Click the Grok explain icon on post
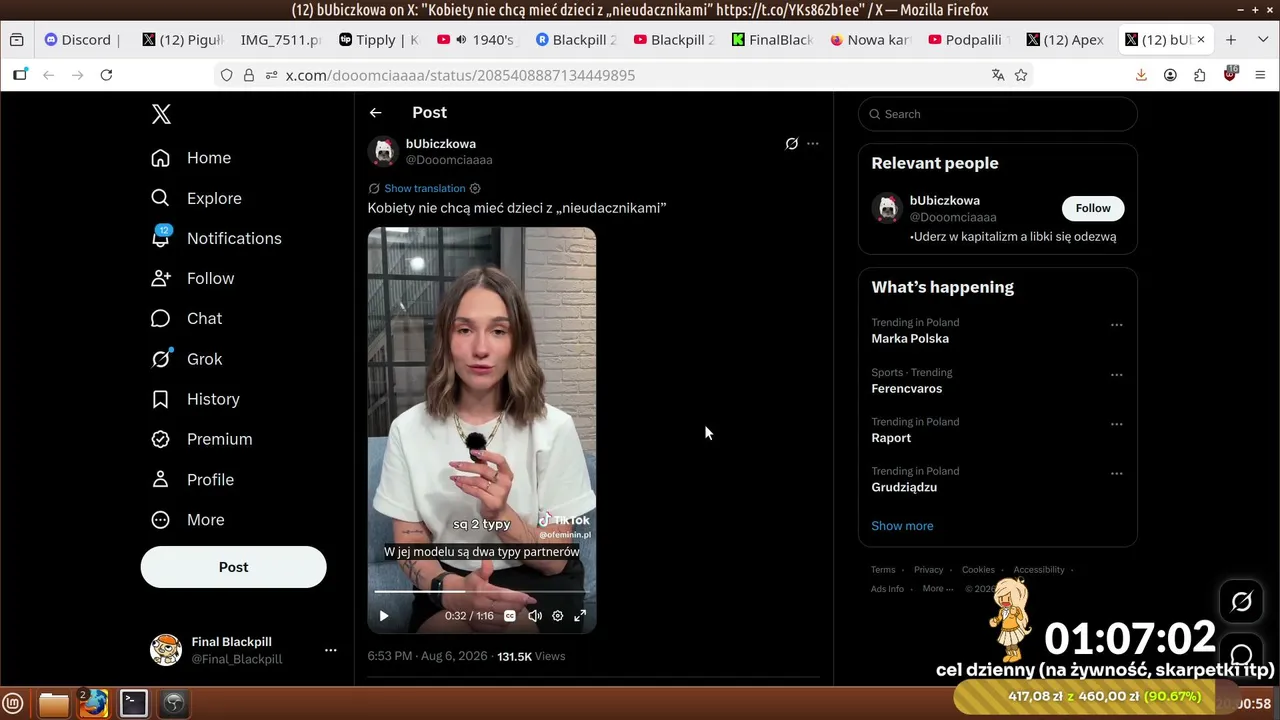 (x=791, y=144)
